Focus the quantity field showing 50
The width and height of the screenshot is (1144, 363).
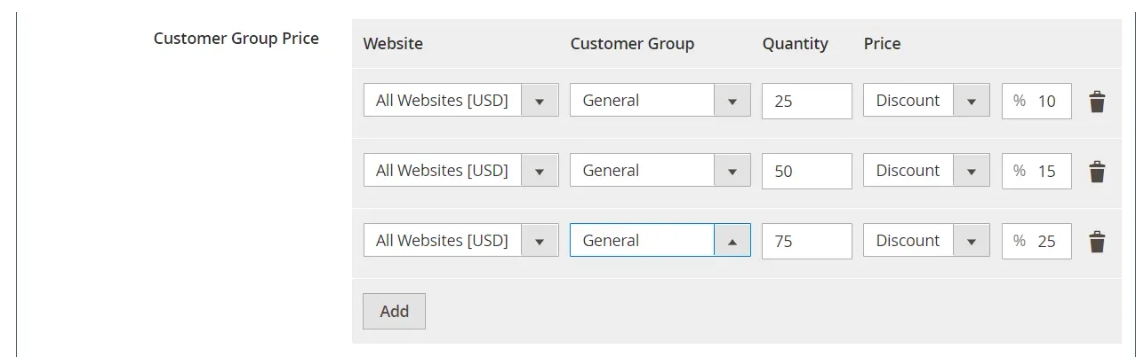coord(807,171)
